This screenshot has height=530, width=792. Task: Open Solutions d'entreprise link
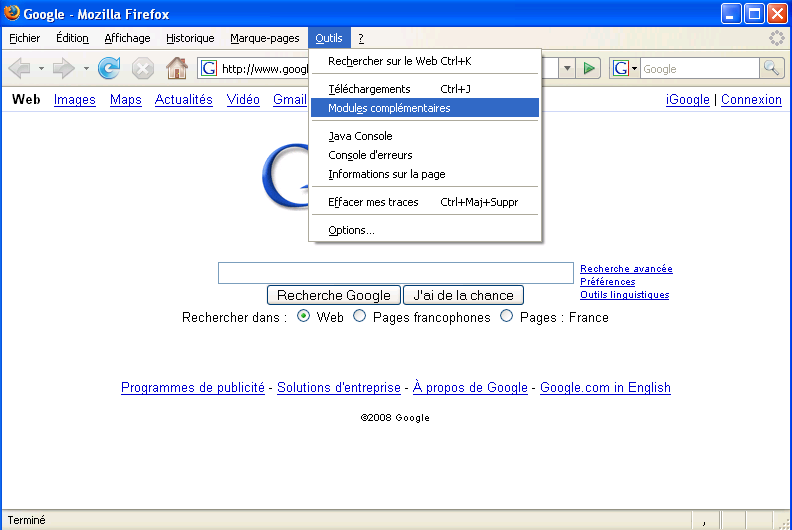(x=339, y=388)
